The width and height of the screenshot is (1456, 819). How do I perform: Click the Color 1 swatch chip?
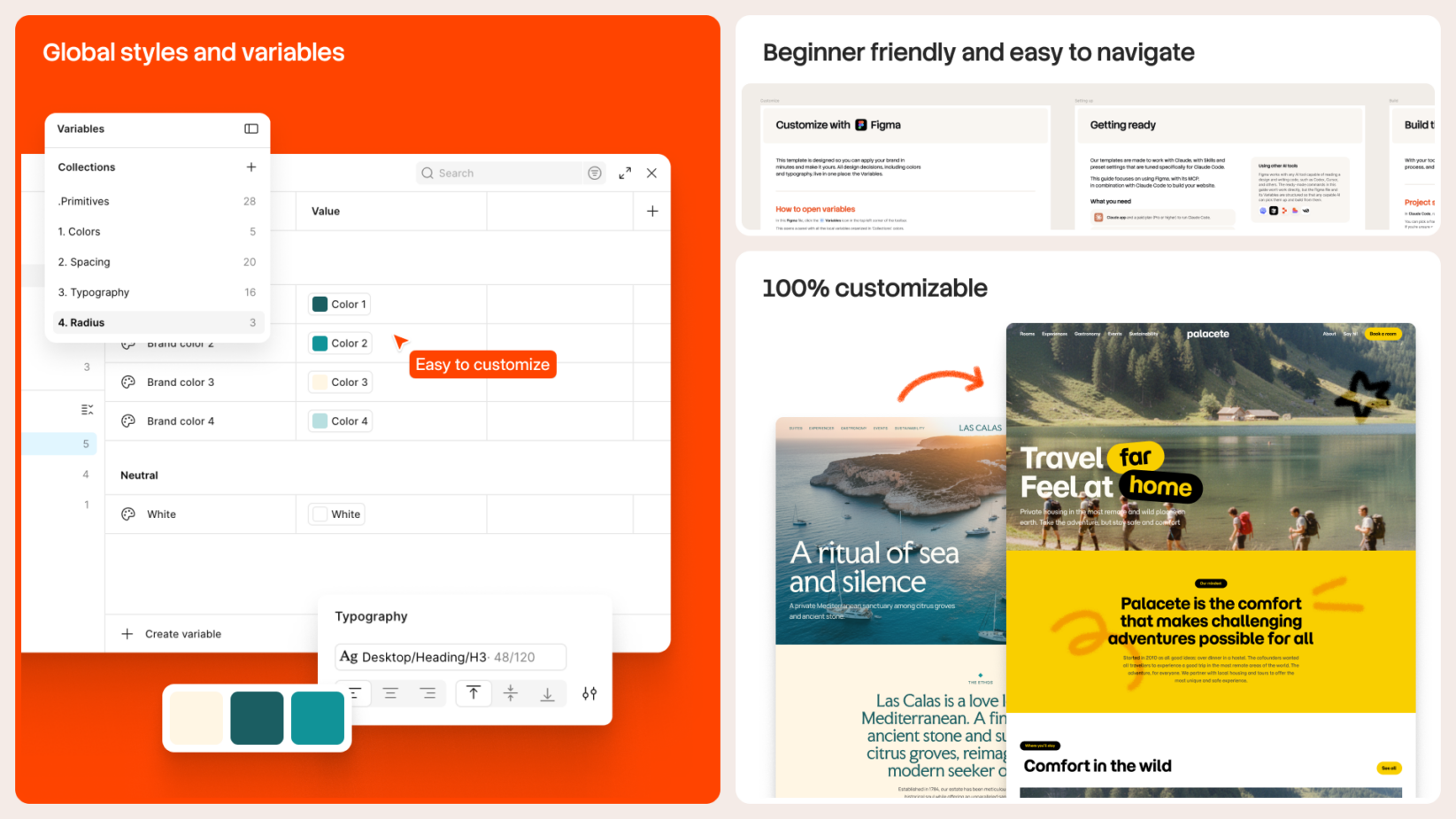(339, 304)
